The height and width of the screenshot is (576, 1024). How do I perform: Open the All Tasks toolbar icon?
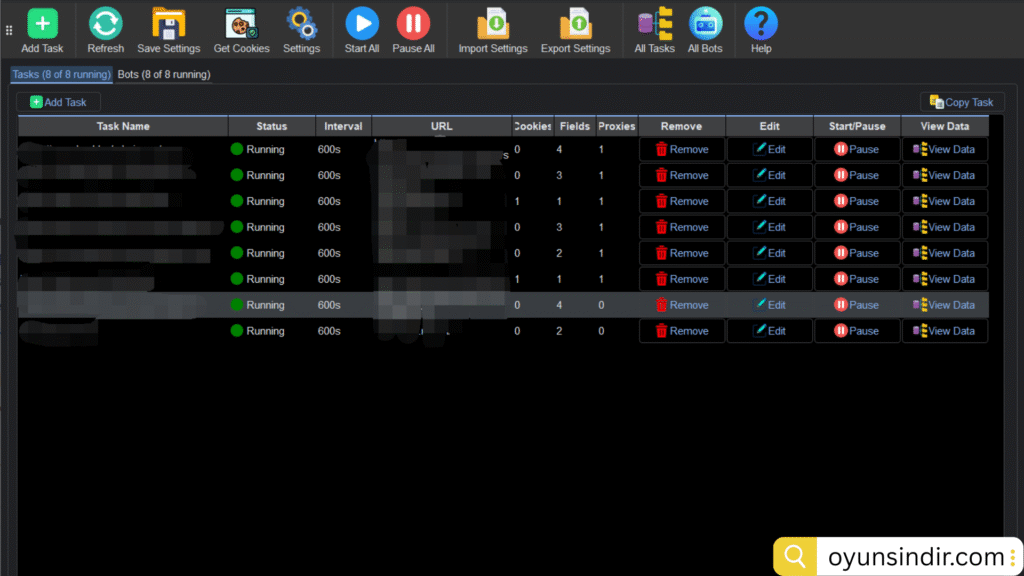coord(654,23)
